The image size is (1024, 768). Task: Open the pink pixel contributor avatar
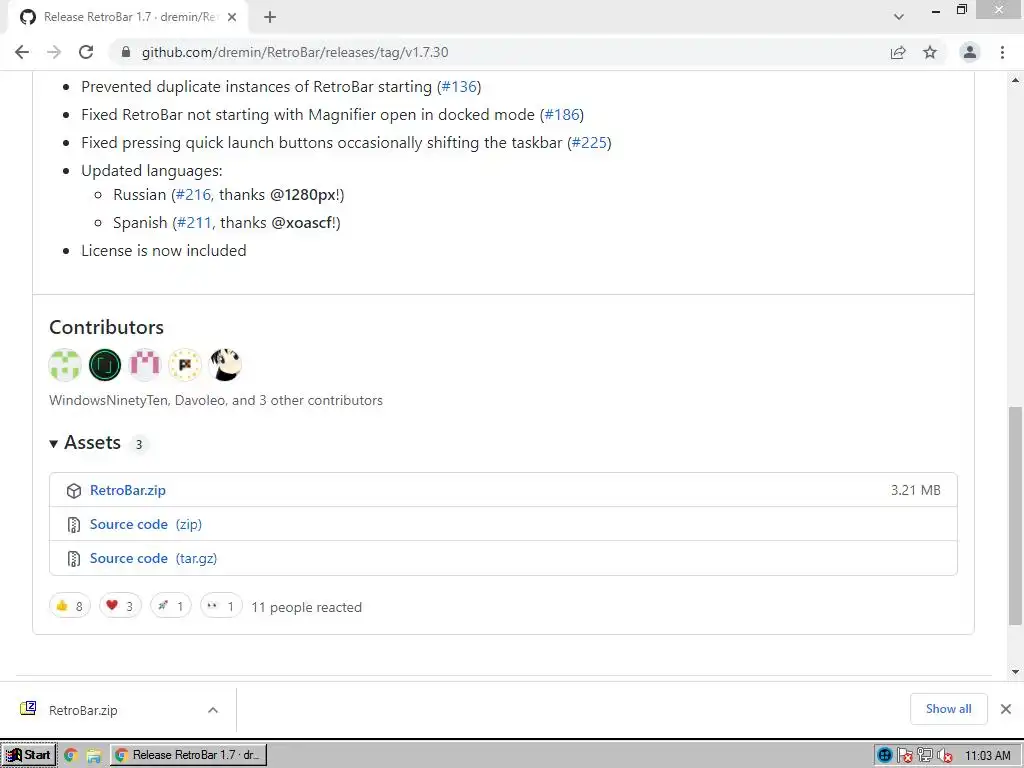click(x=145, y=365)
